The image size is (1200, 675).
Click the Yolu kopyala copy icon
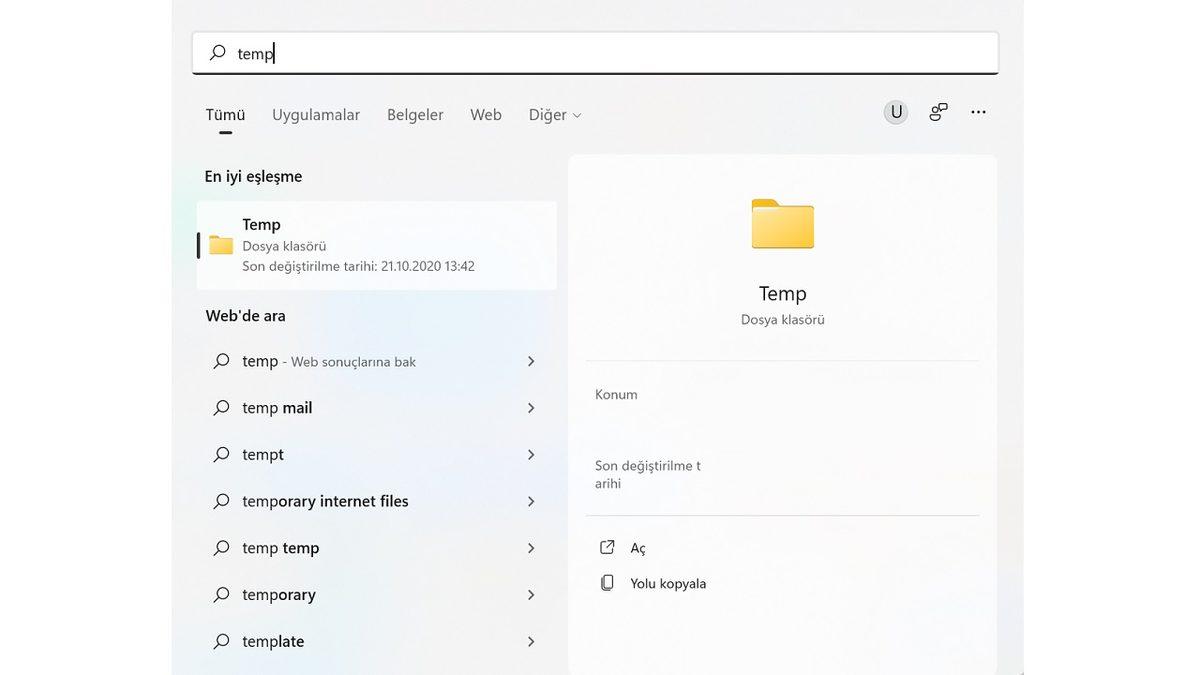point(607,582)
